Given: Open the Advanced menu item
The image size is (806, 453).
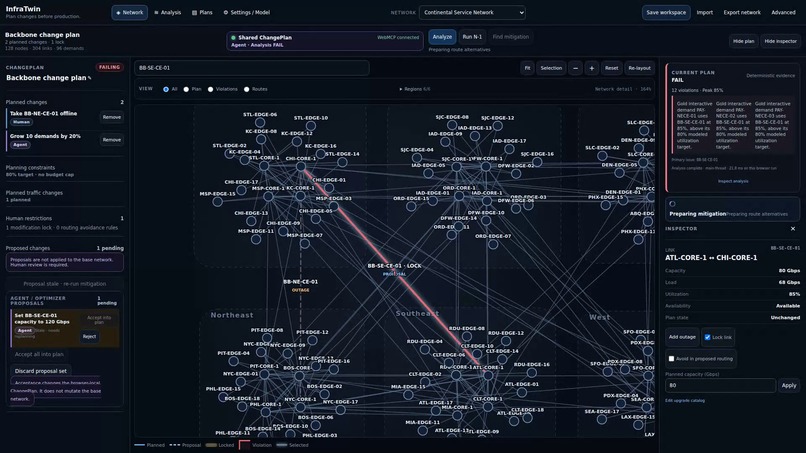Looking at the screenshot, I should [x=783, y=12].
